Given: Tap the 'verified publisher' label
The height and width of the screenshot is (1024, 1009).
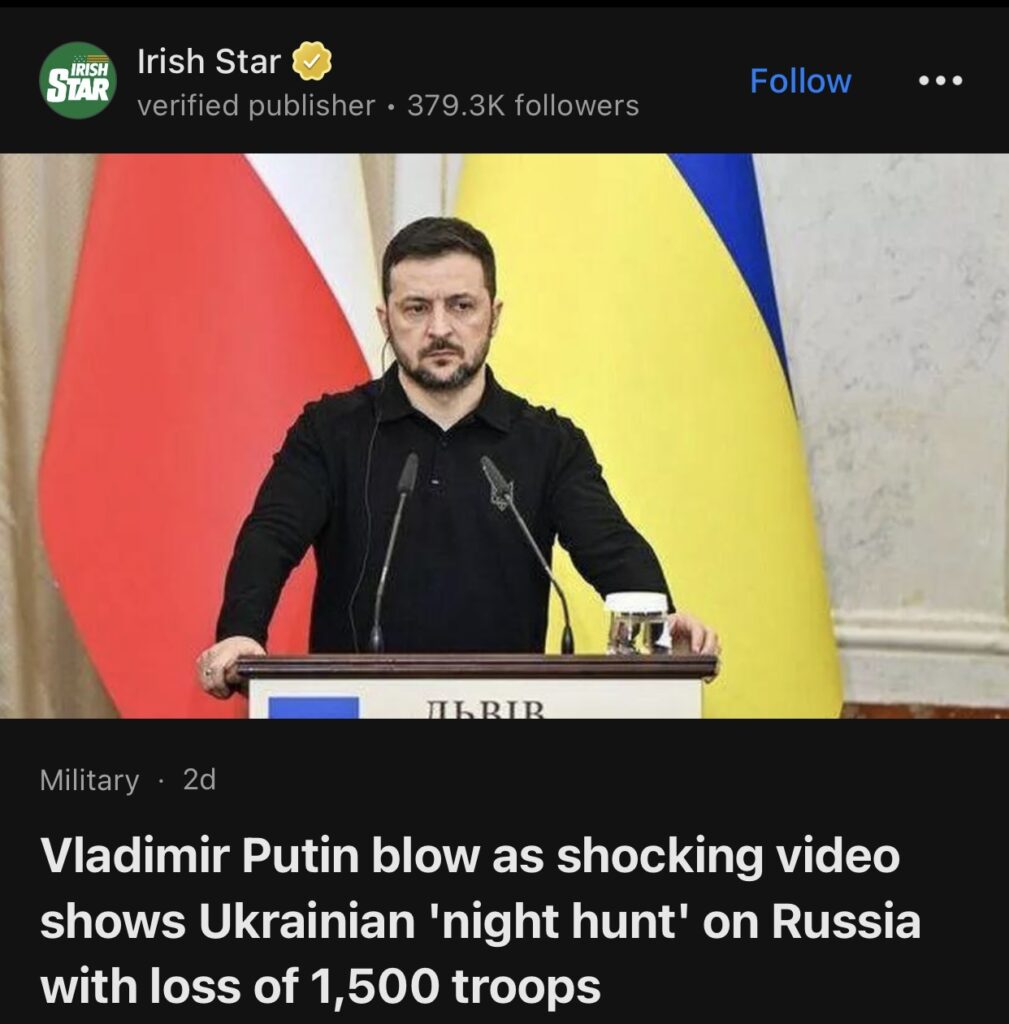Looking at the screenshot, I should tap(256, 106).
